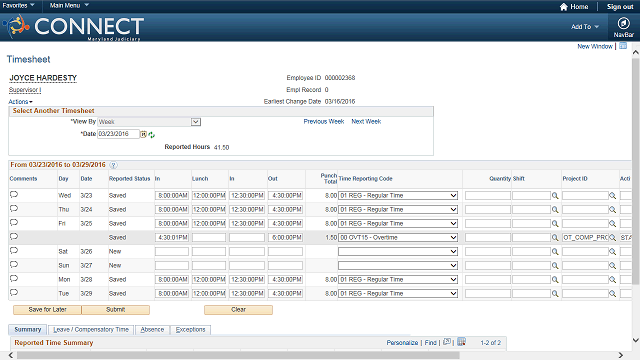Switch to the Leave / Compensatory Time tab
This screenshot has width=640, height=360.
(91, 329)
